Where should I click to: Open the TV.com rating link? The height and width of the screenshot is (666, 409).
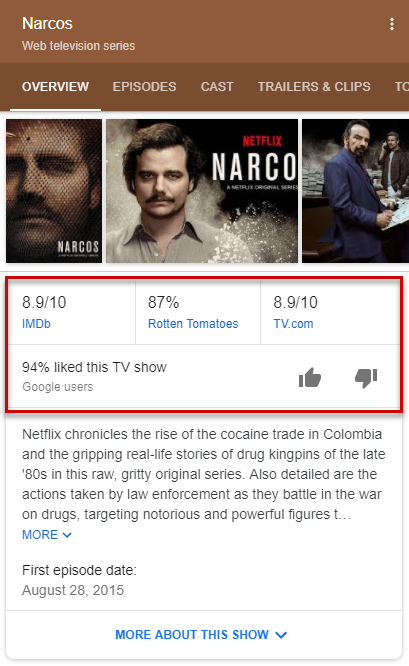[293, 324]
